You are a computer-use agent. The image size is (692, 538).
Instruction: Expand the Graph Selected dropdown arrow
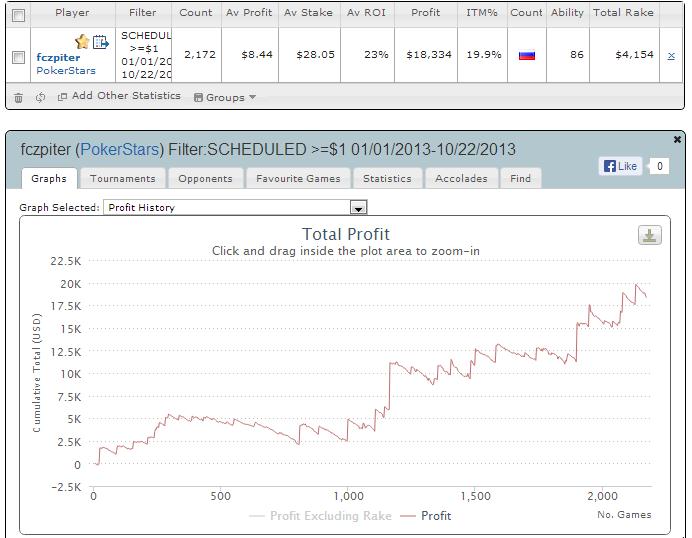[358, 207]
